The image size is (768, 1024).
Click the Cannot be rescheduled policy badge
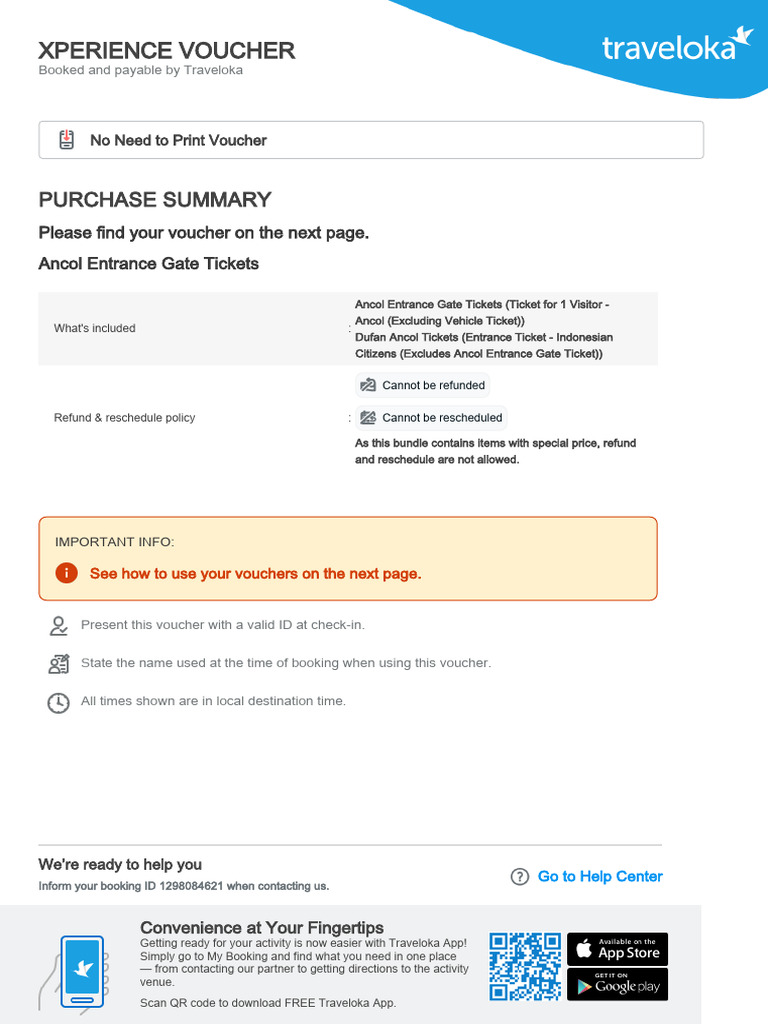coord(431,418)
